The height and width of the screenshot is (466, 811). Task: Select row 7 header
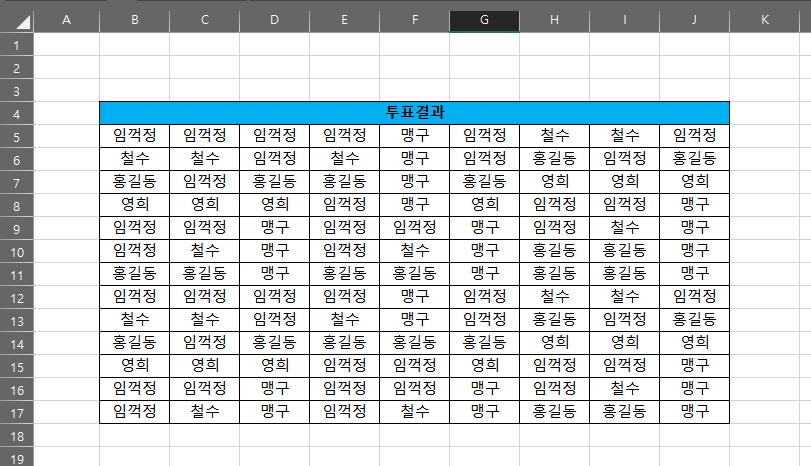tap(17, 183)
